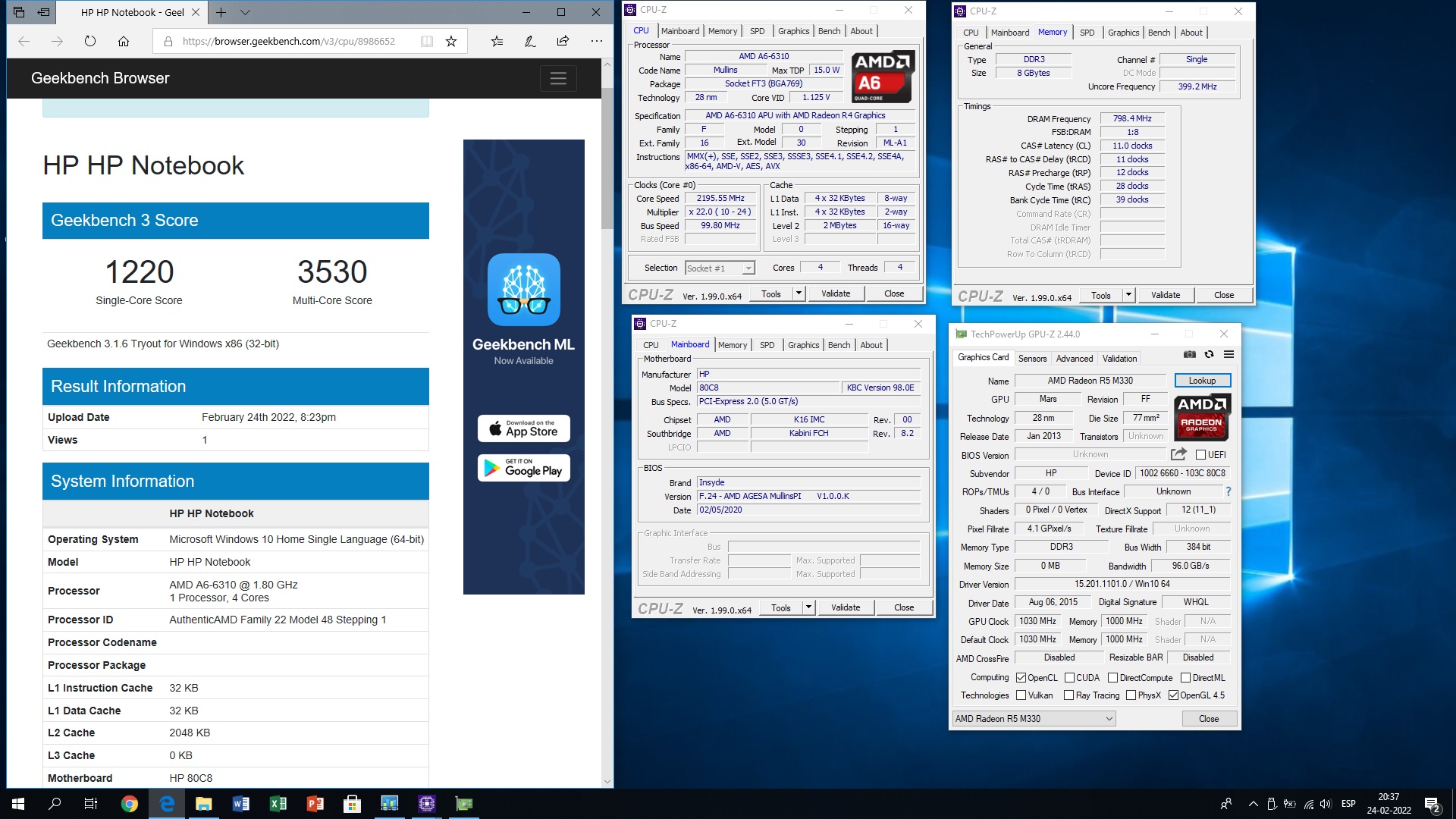
Task: Open new browser tab plus button
Action: click(x=221, y=12)
